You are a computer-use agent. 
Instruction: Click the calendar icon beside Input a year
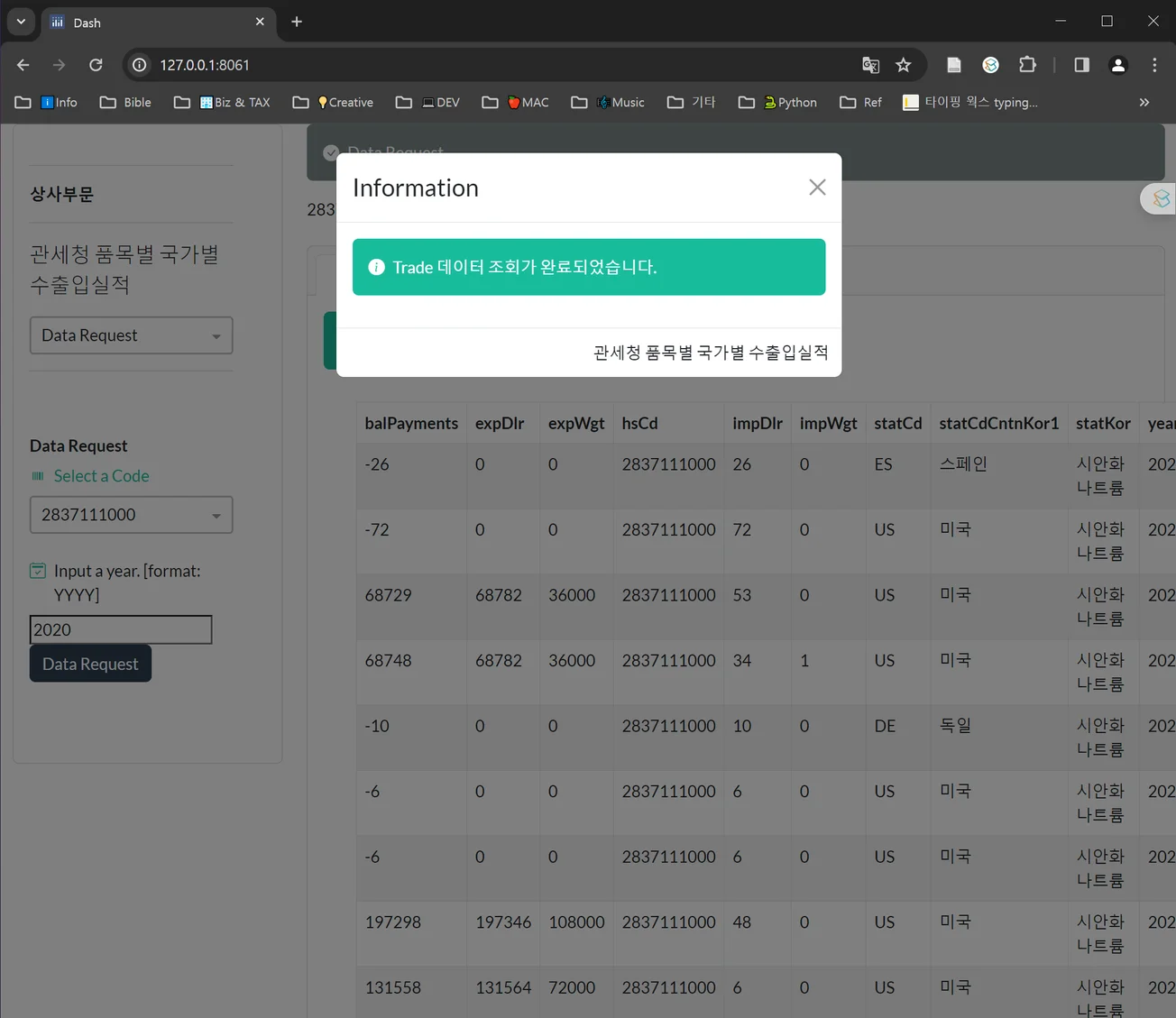coord(38,571)
